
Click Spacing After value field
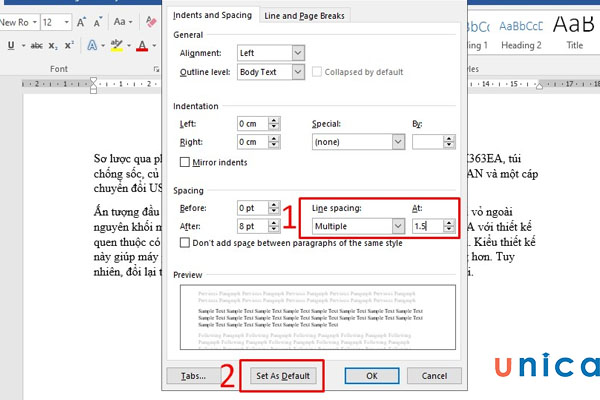[253, 226]
